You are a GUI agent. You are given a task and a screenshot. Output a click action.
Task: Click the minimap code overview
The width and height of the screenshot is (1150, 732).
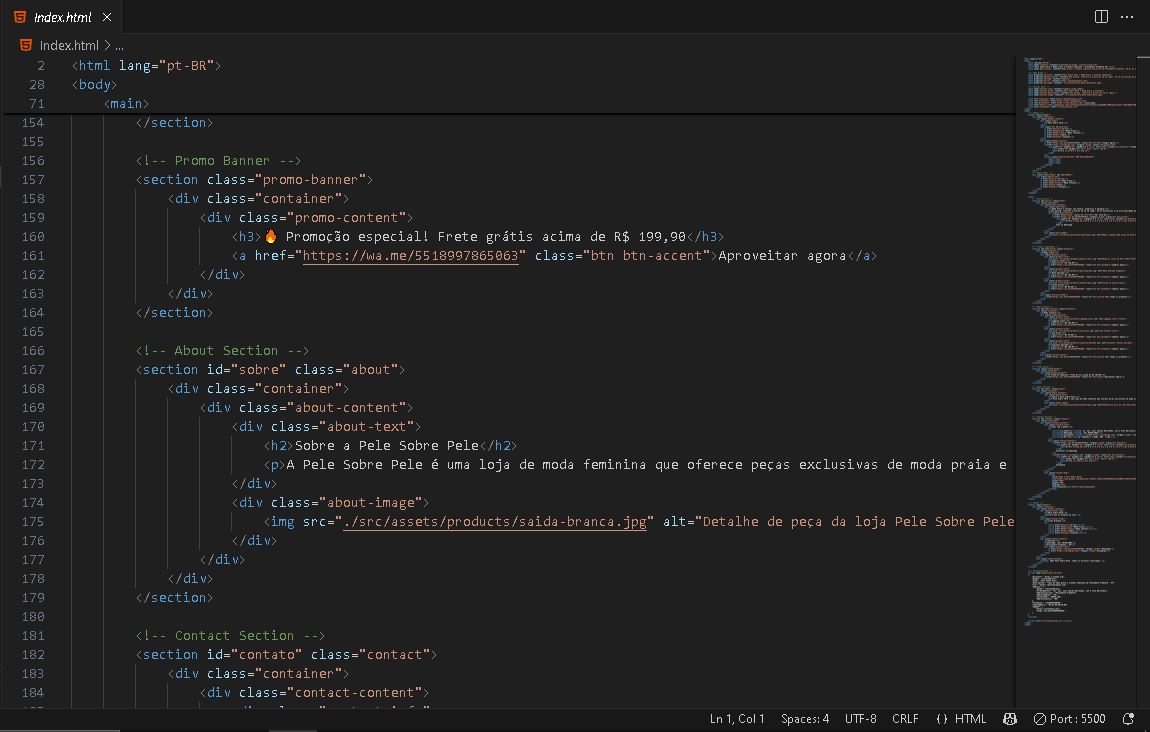1082,341
